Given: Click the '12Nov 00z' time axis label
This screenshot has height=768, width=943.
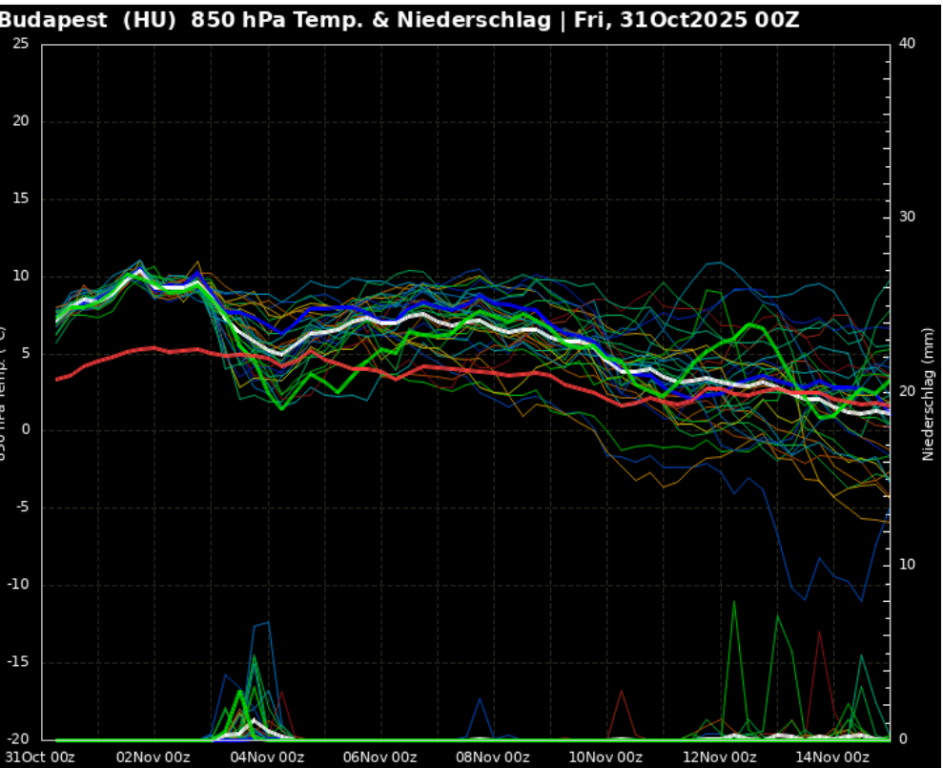Looking at the screenshot, I should pyautogui.click(x=718, y=757).
